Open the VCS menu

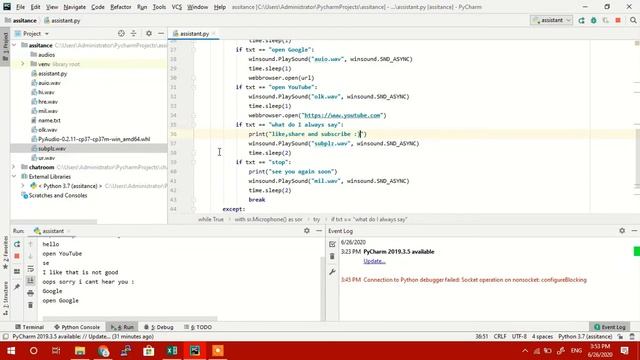pyautogui.click(x=176, y=7)
